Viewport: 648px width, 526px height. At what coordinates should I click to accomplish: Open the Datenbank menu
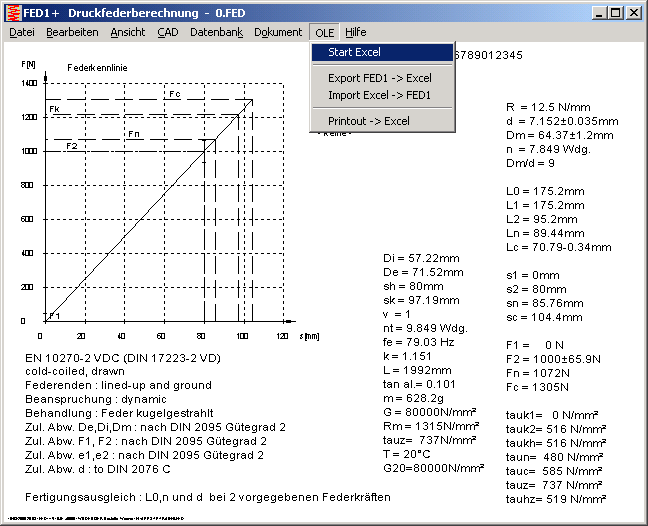click(x=217, y=32)
